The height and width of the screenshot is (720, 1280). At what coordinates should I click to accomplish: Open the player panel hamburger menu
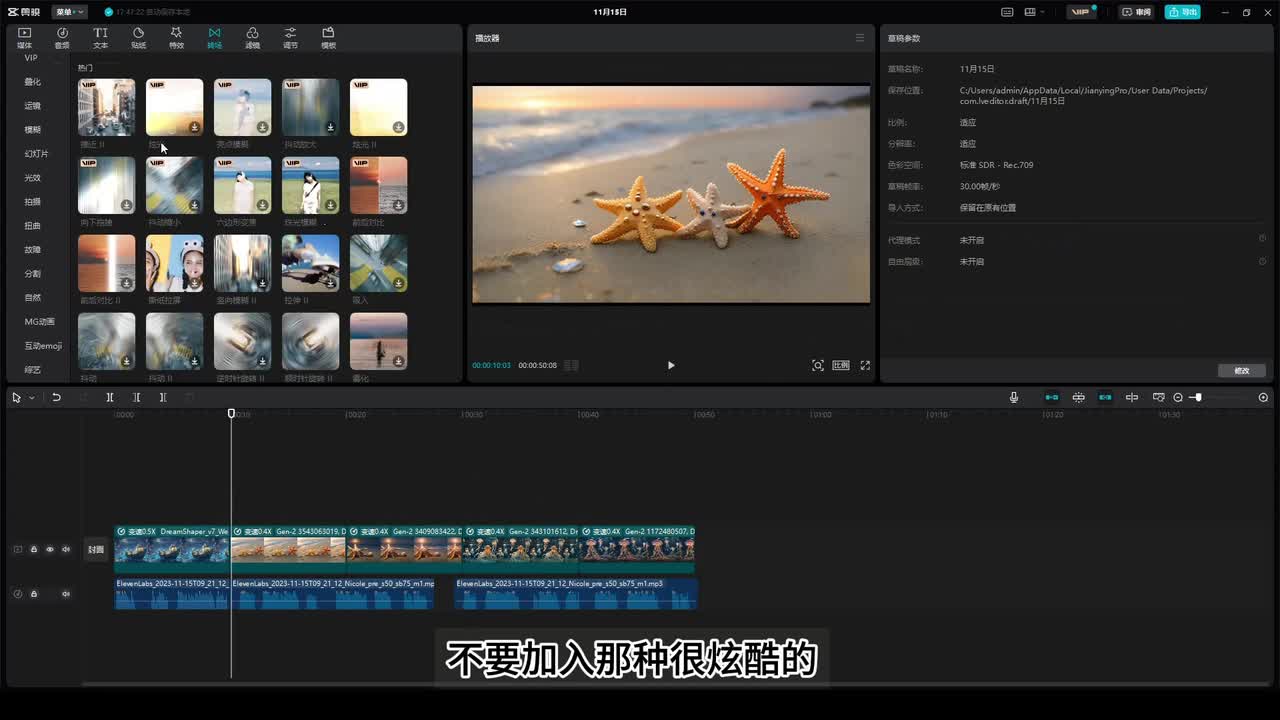(x=859, y=38)
